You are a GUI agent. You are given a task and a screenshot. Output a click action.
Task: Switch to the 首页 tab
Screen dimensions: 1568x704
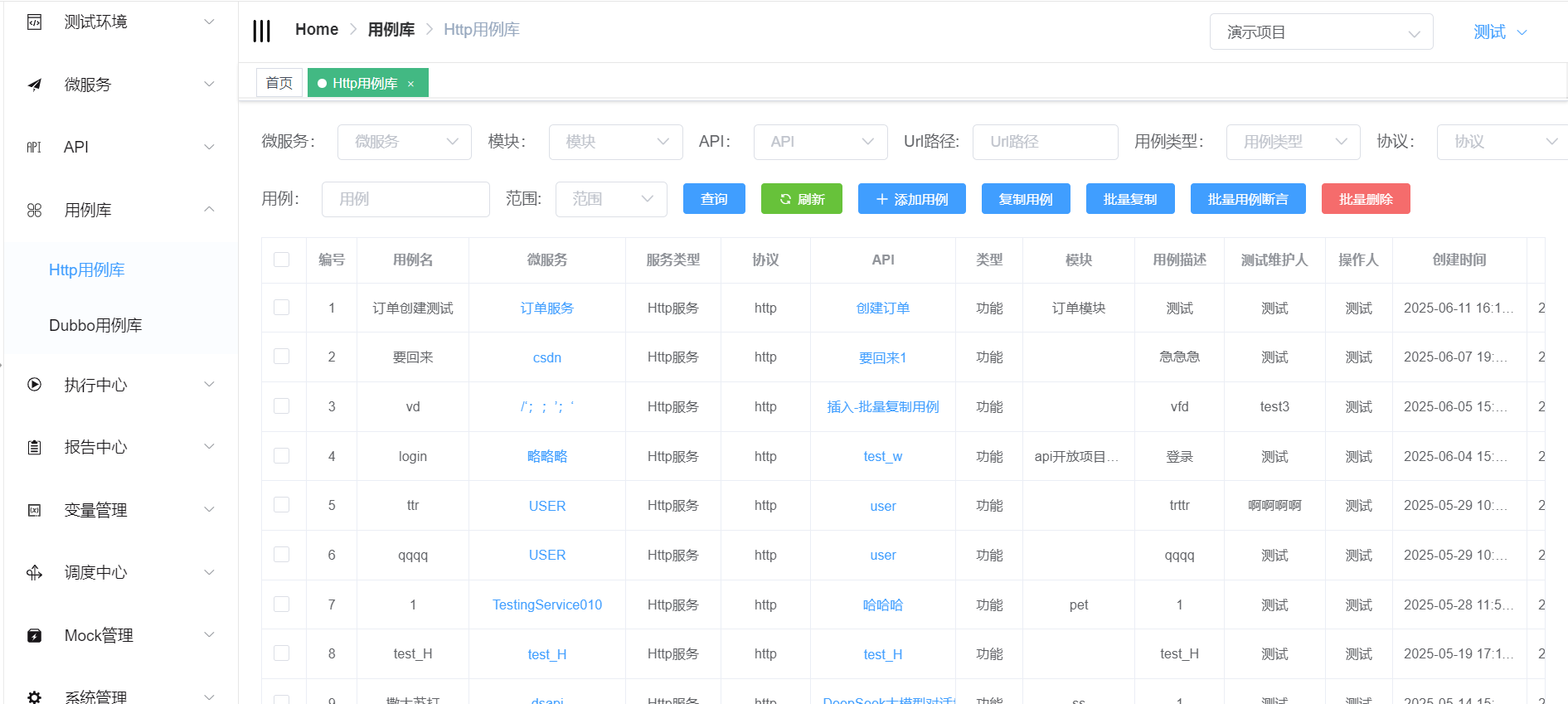click(279, 83)
